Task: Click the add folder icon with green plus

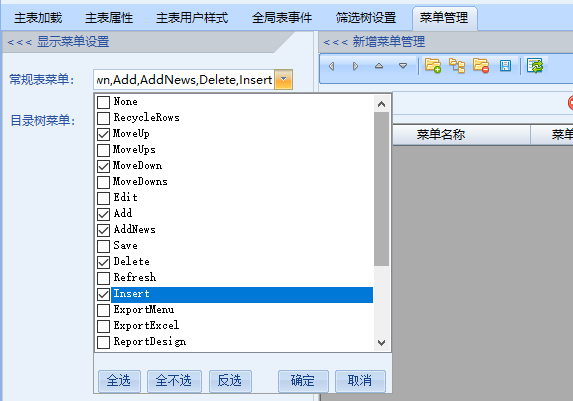Action: click(x=433, y=66)
